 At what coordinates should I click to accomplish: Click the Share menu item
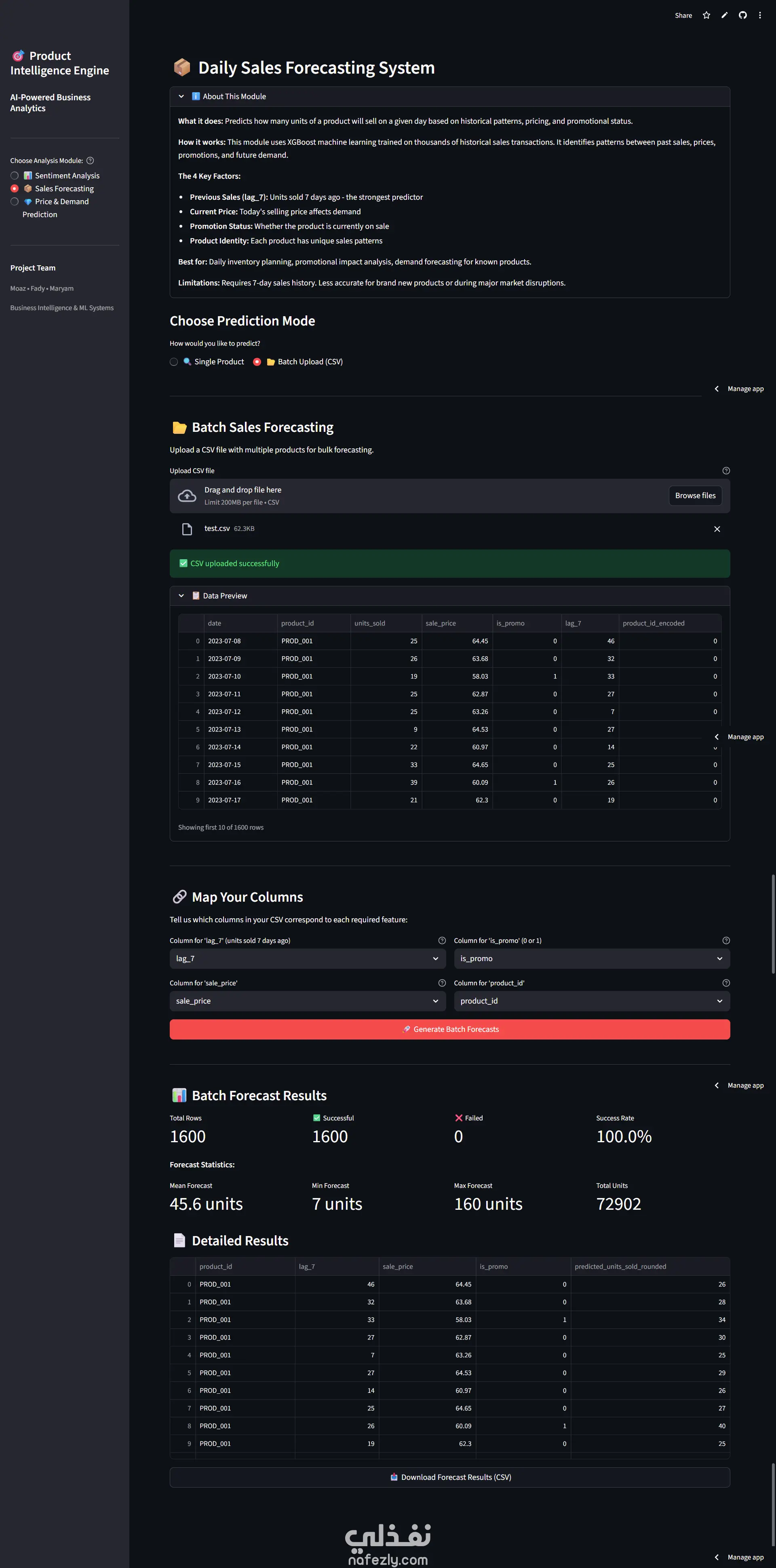(683, 15)
